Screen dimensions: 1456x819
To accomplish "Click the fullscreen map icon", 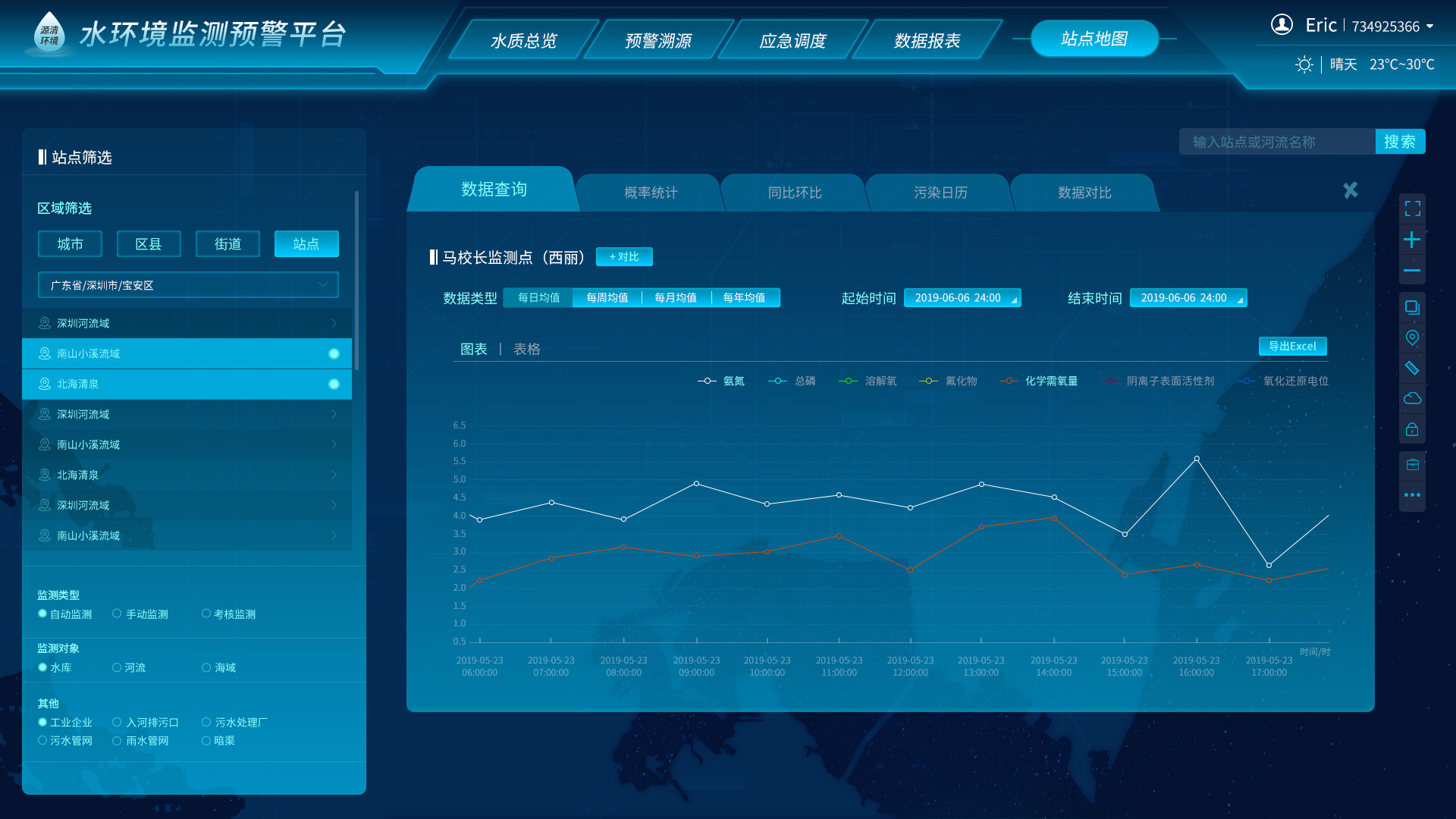I will click(1412, 209).
